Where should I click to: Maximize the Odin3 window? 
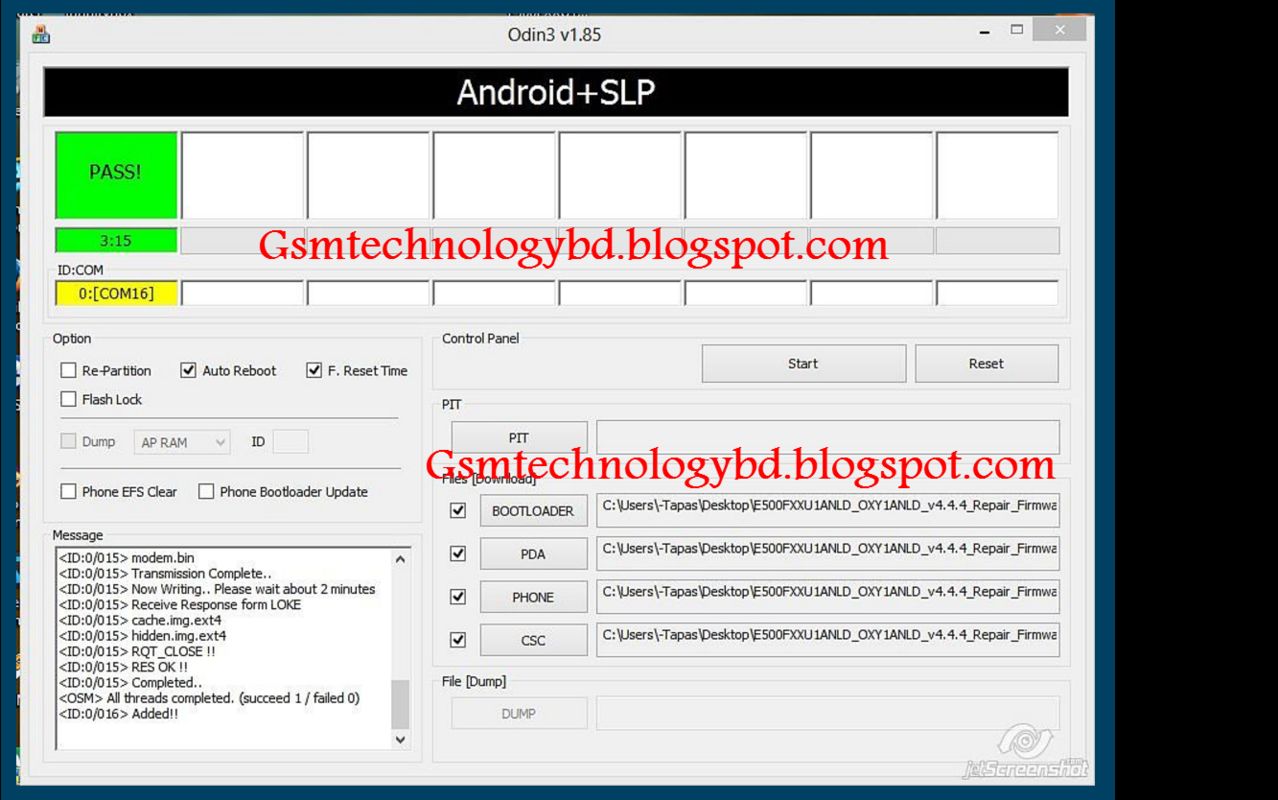click(x=1017, y=32)
